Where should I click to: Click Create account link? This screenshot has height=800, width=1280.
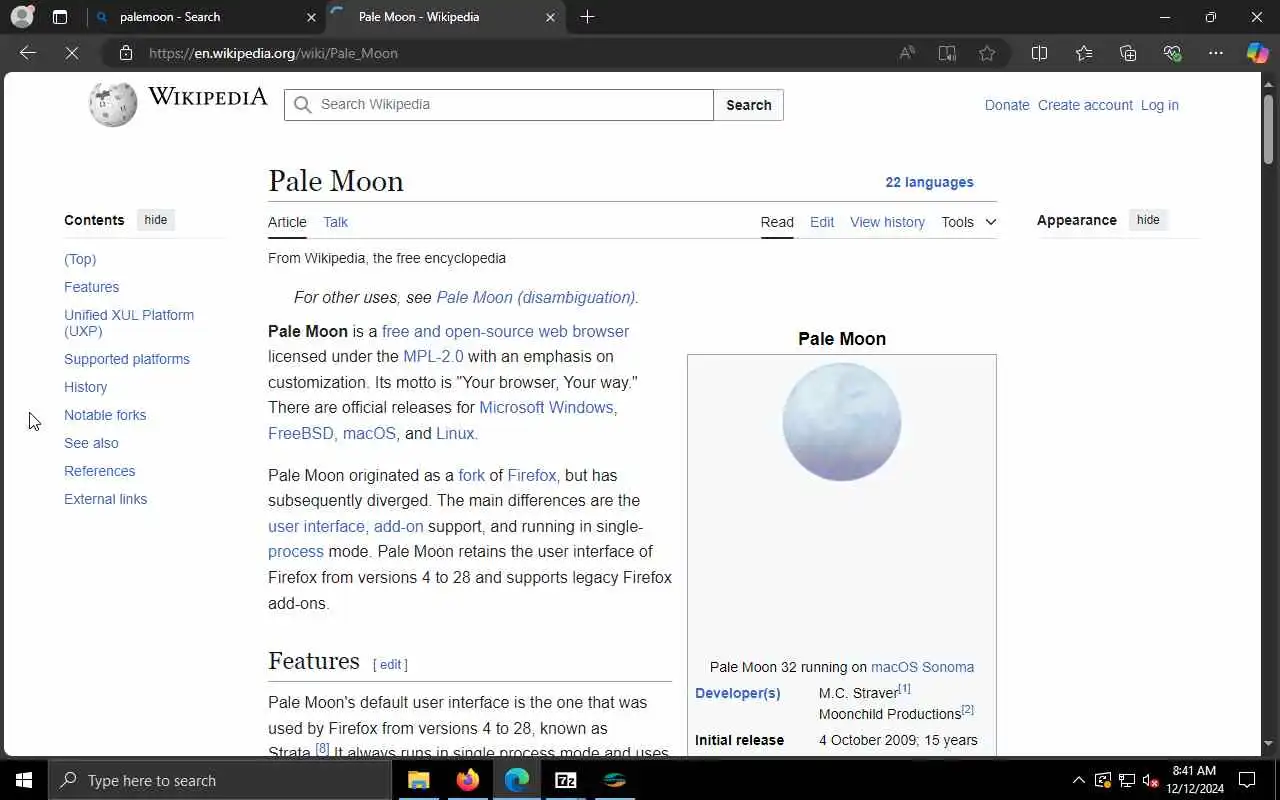click(1085, 105)
